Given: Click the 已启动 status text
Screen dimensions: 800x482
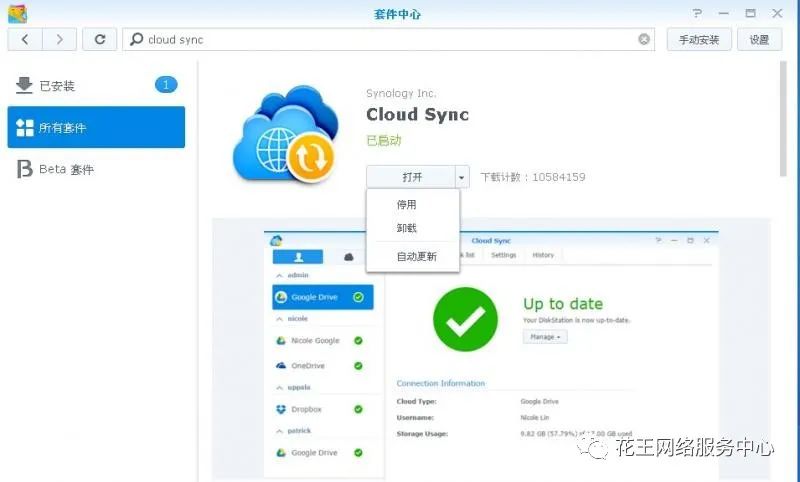Looking at the screenshot, I should (x=384, y=140).
